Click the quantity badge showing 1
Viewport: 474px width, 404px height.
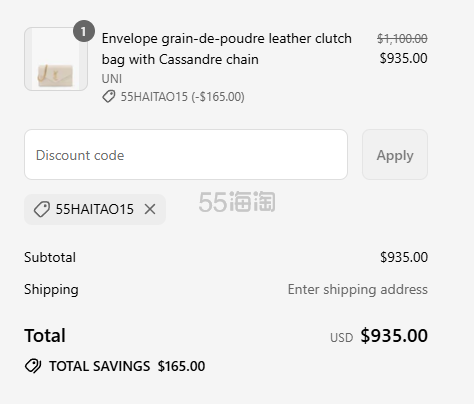click(84, 31)
